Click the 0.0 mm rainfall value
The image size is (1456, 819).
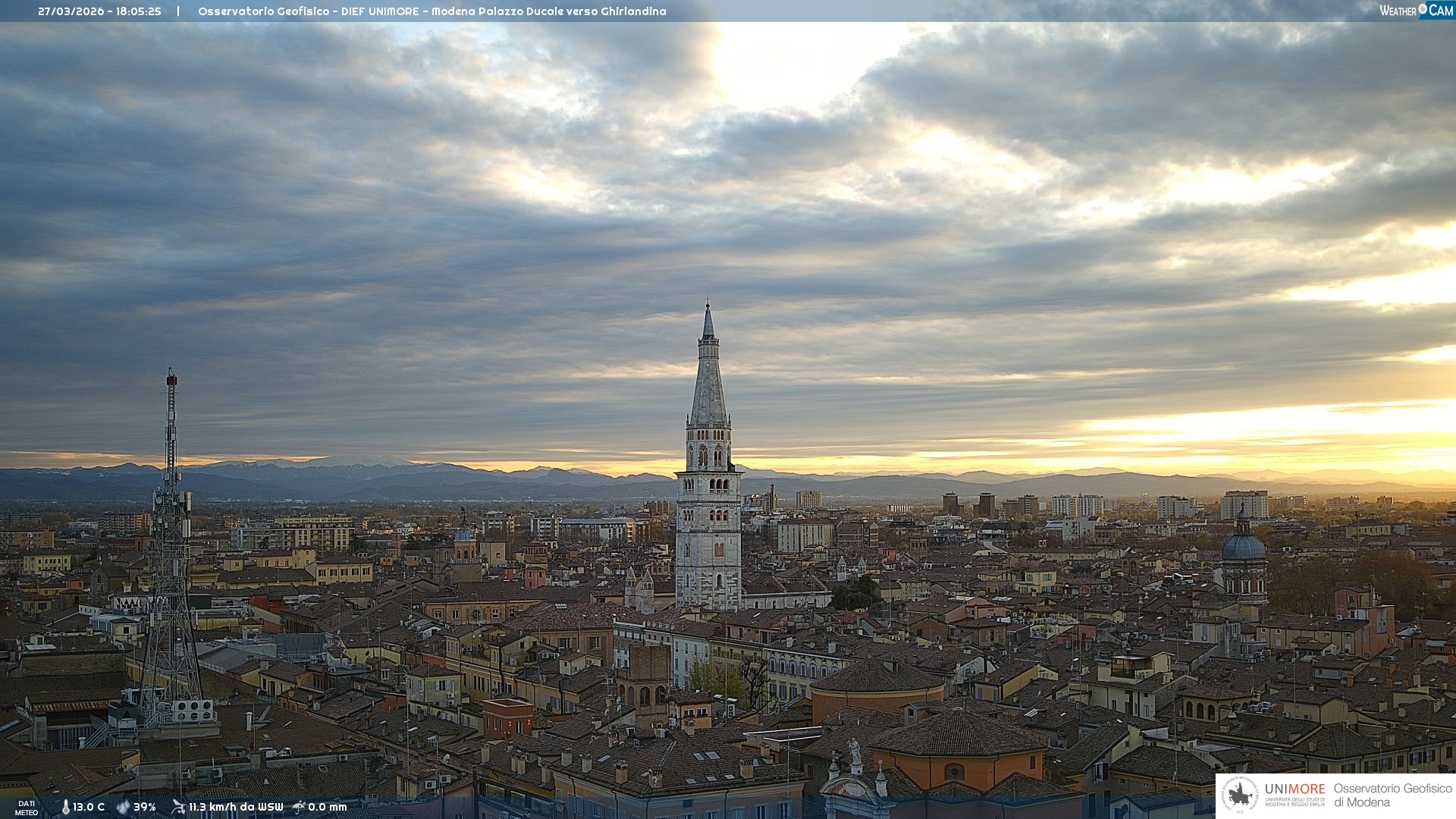pyautogui.click(x=328, y=808)
